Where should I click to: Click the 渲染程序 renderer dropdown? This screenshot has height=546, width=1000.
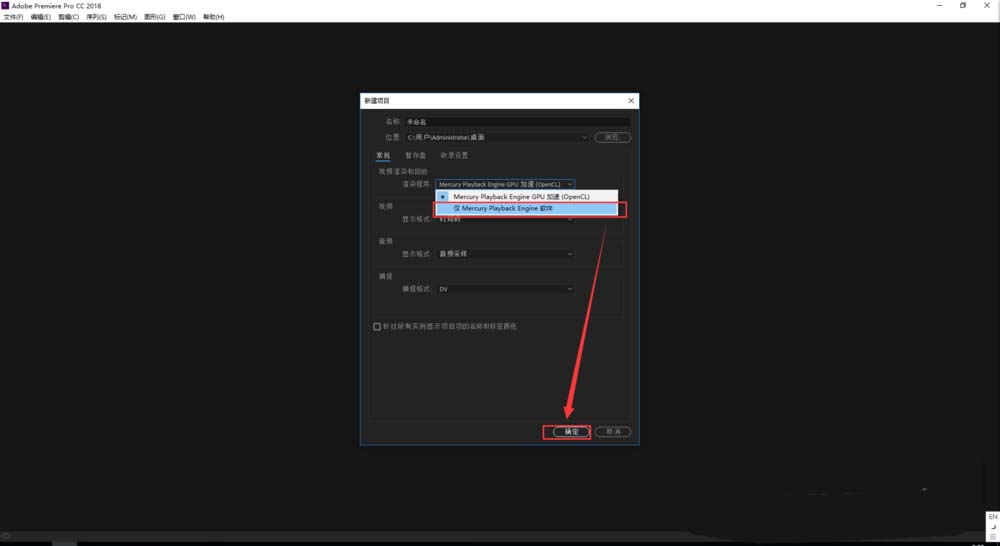coord(504,184)
